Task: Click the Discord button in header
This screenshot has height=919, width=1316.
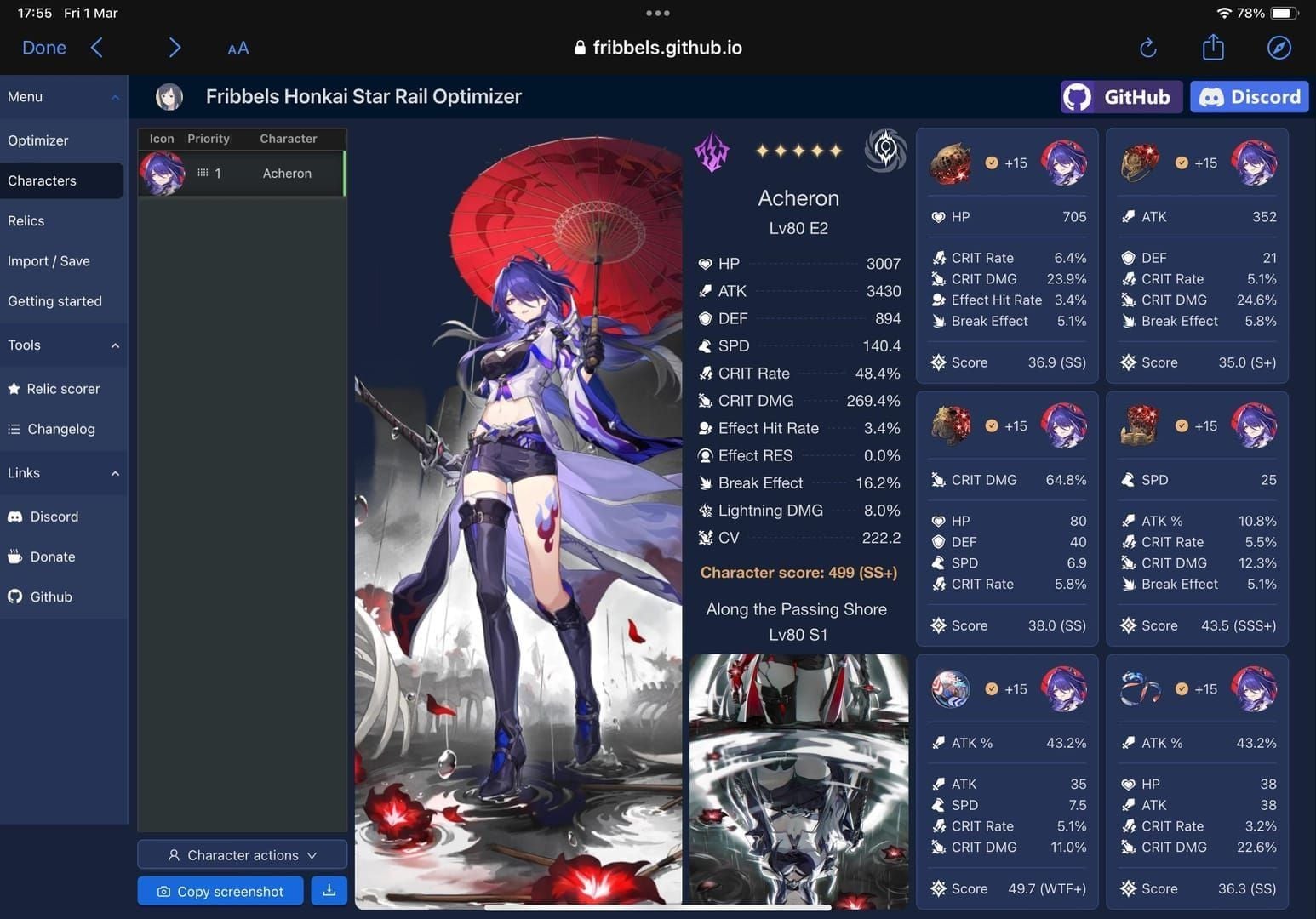Action: coord(1249,97)
